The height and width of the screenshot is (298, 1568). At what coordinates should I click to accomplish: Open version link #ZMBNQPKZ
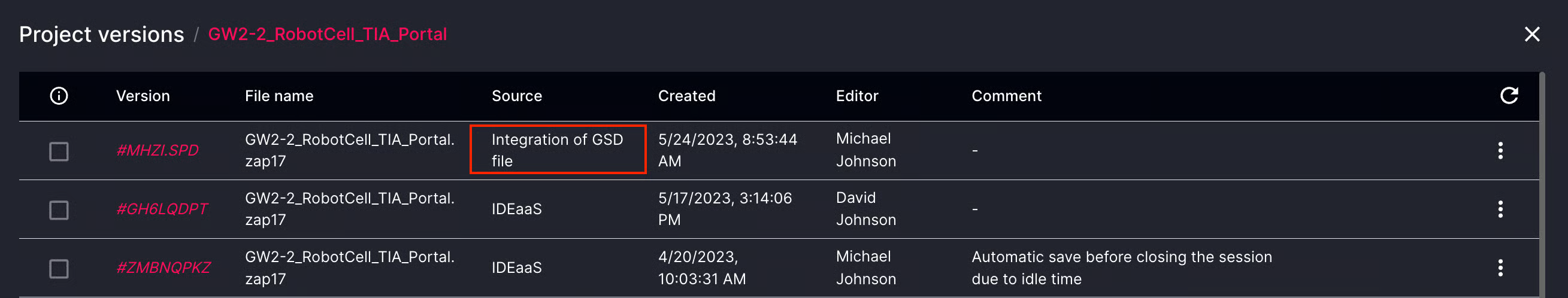click(163, 267)
